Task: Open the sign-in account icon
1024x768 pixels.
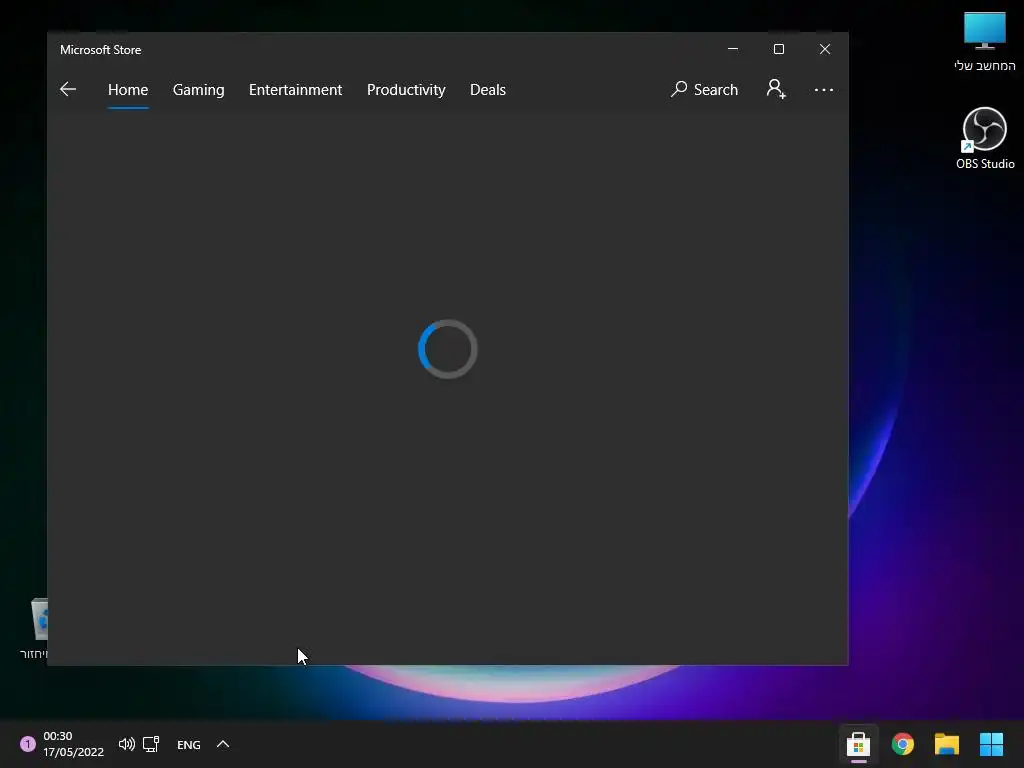Action: coord(776,89)
